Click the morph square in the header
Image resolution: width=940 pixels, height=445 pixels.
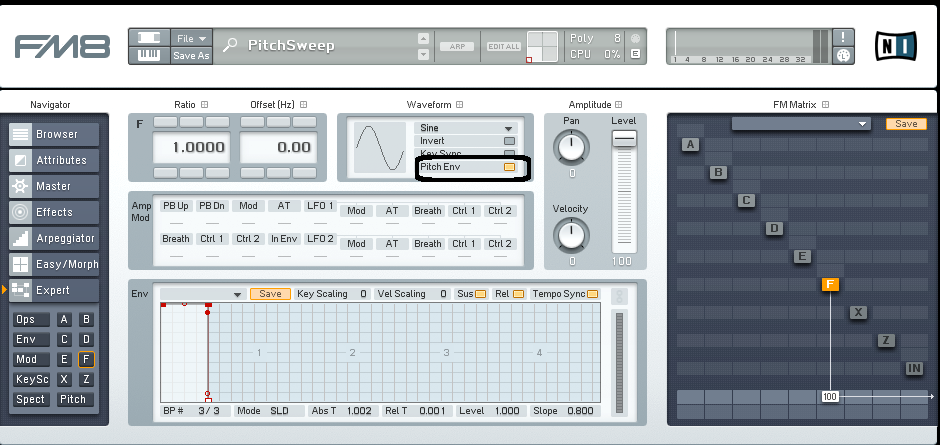point(542,46)
